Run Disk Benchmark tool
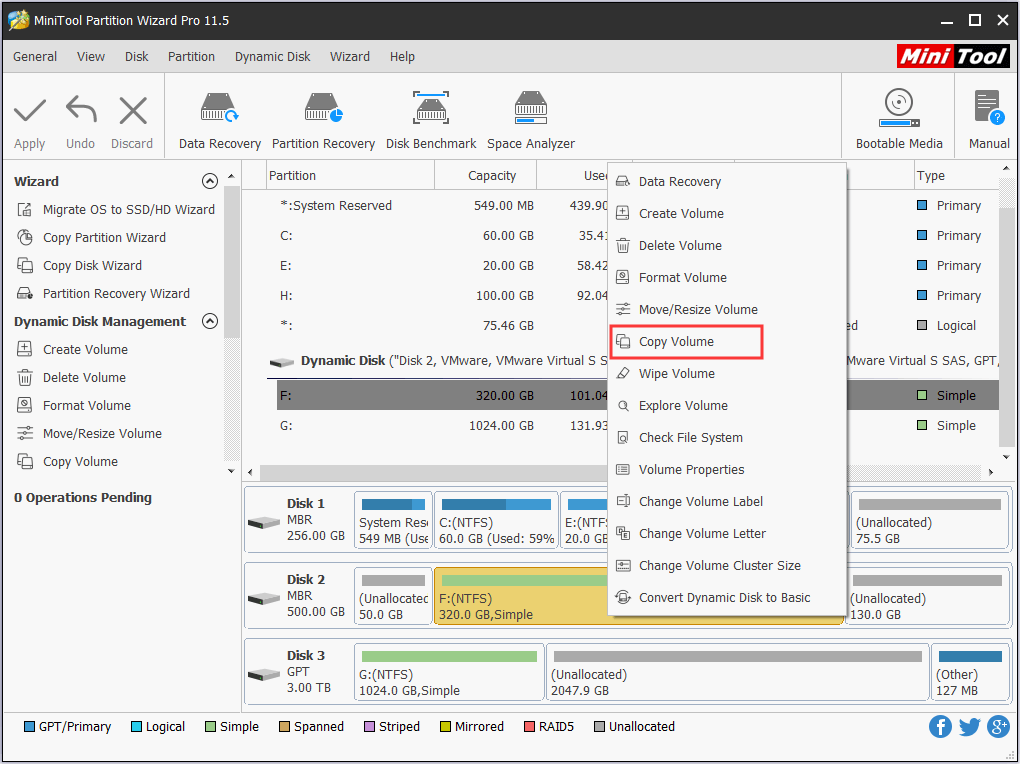This screenshot has height=764, width=1020. click(x=431, y=121)
